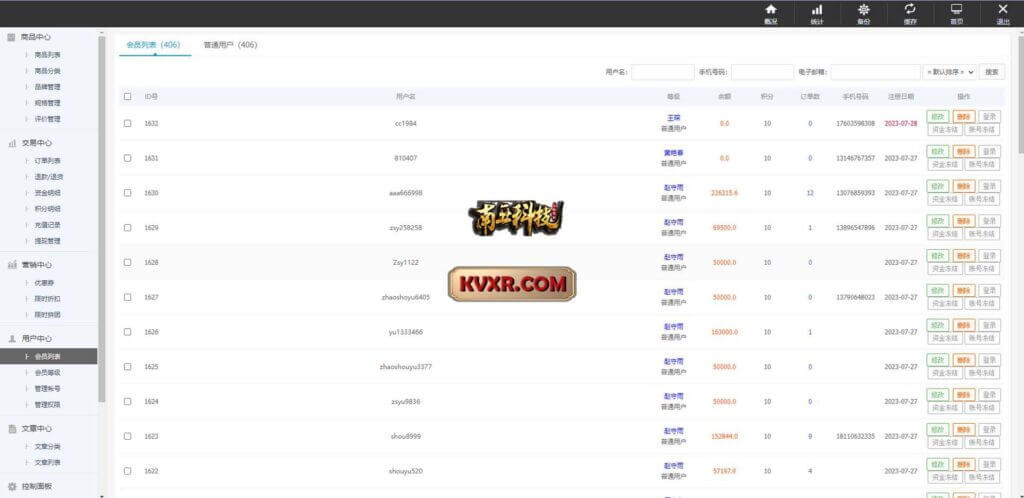Click the 备份 gear icon

tap(863, 10)
